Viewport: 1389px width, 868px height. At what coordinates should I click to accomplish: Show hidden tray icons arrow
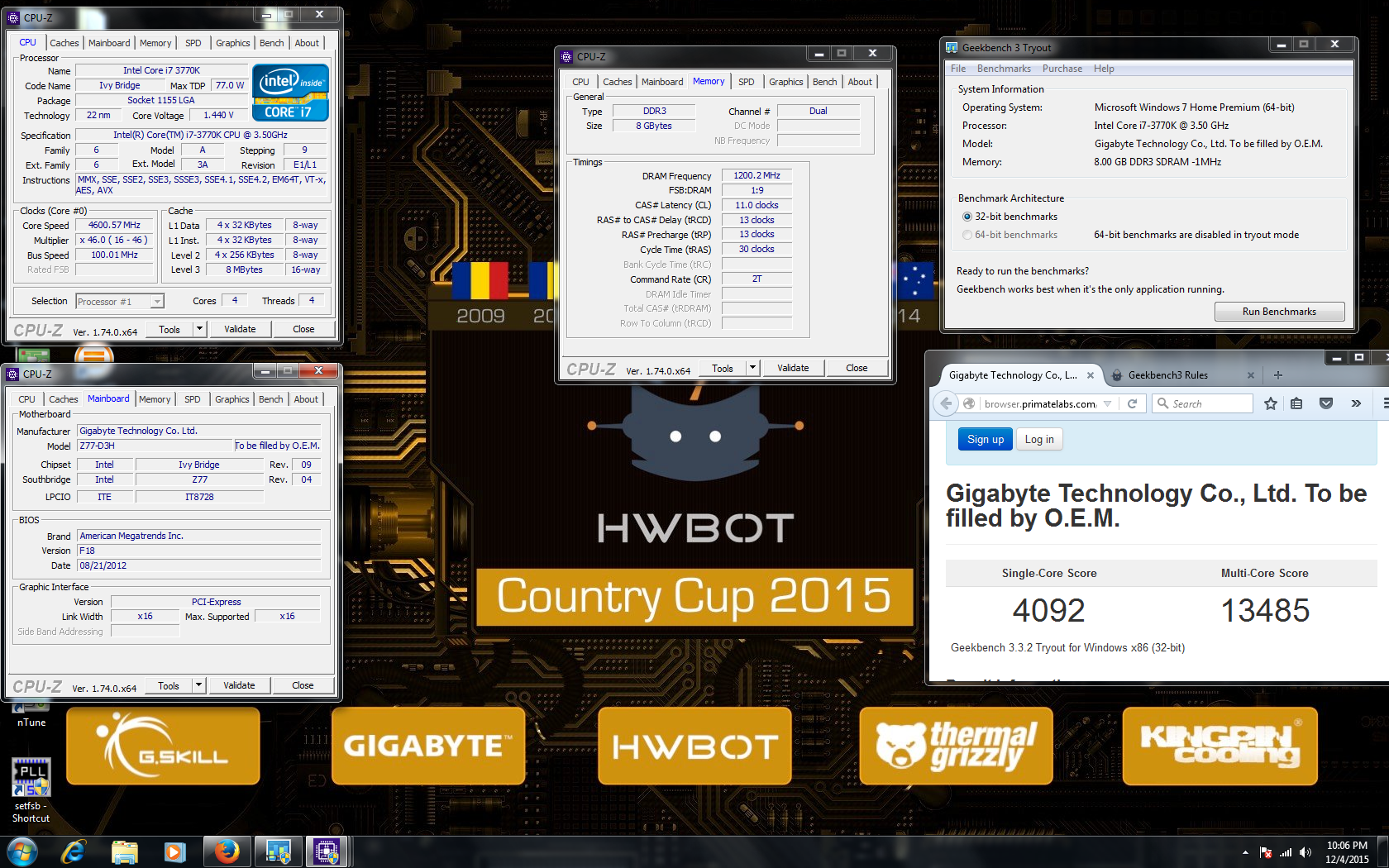coord(1245,852)
